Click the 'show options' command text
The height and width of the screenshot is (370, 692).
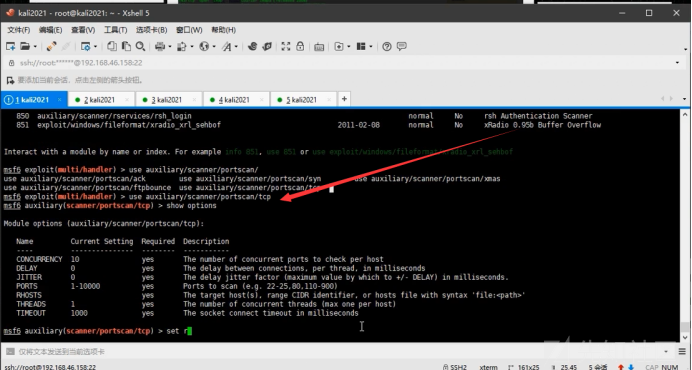click(x=191, y=206)
